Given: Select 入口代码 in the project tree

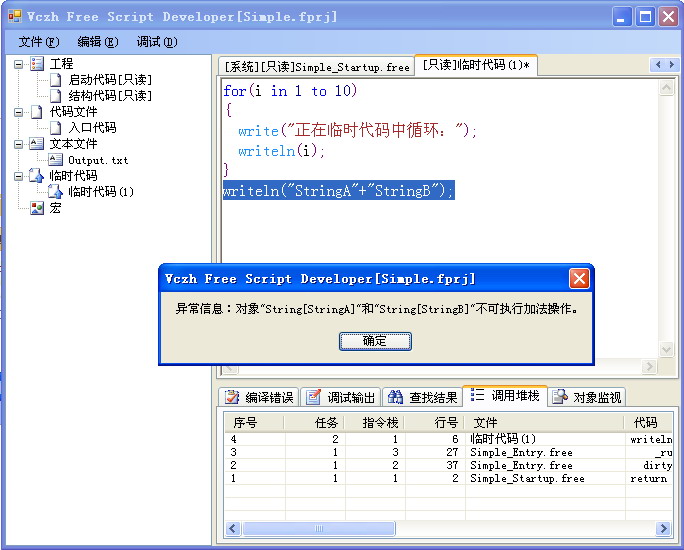Looking at the screenshot, I should (x=92, y=127).
